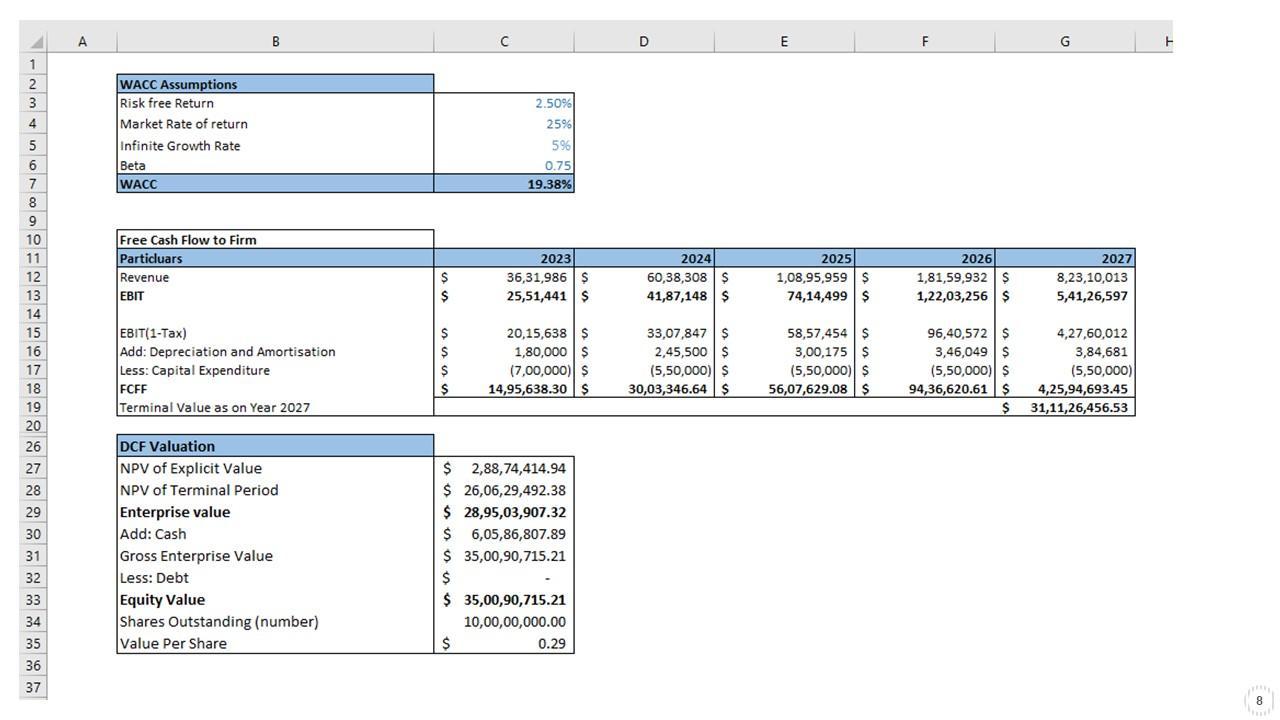Click the WACC result 19.38% cell
The width and height of the screenshot is (1280, 720).
[x=504, y=184]
